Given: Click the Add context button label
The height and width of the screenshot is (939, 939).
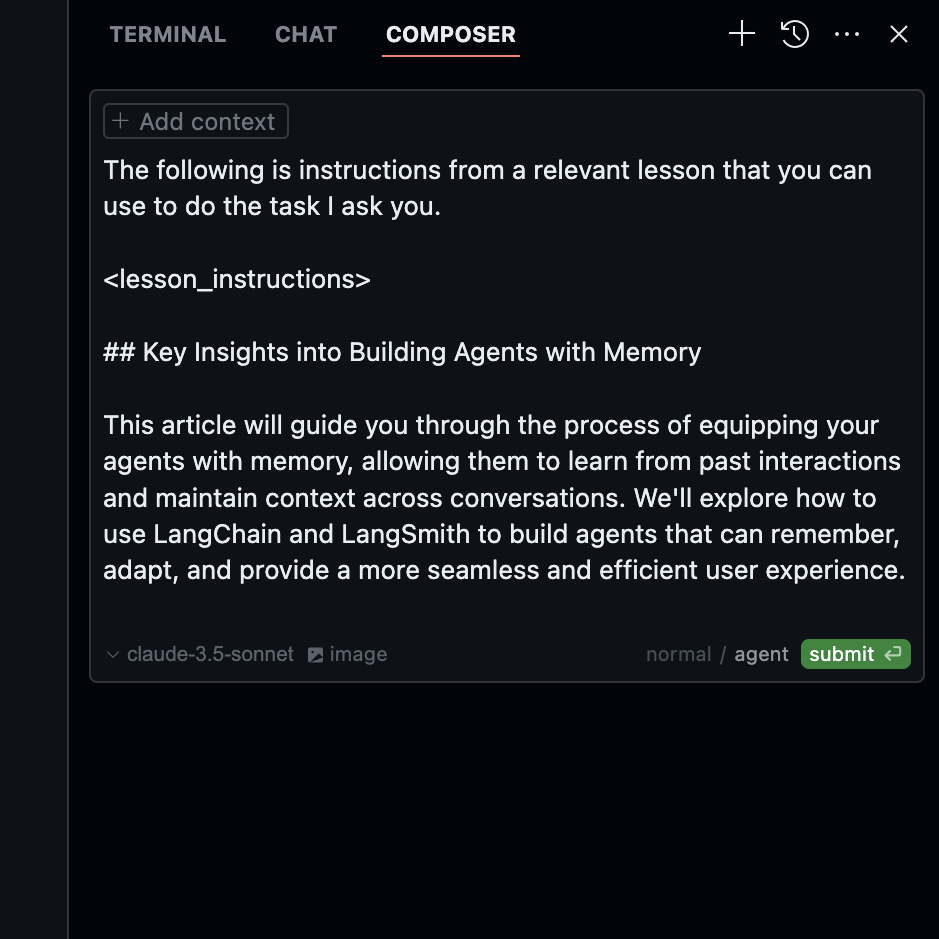Looking at the screenshot, I should click(207, 122).
